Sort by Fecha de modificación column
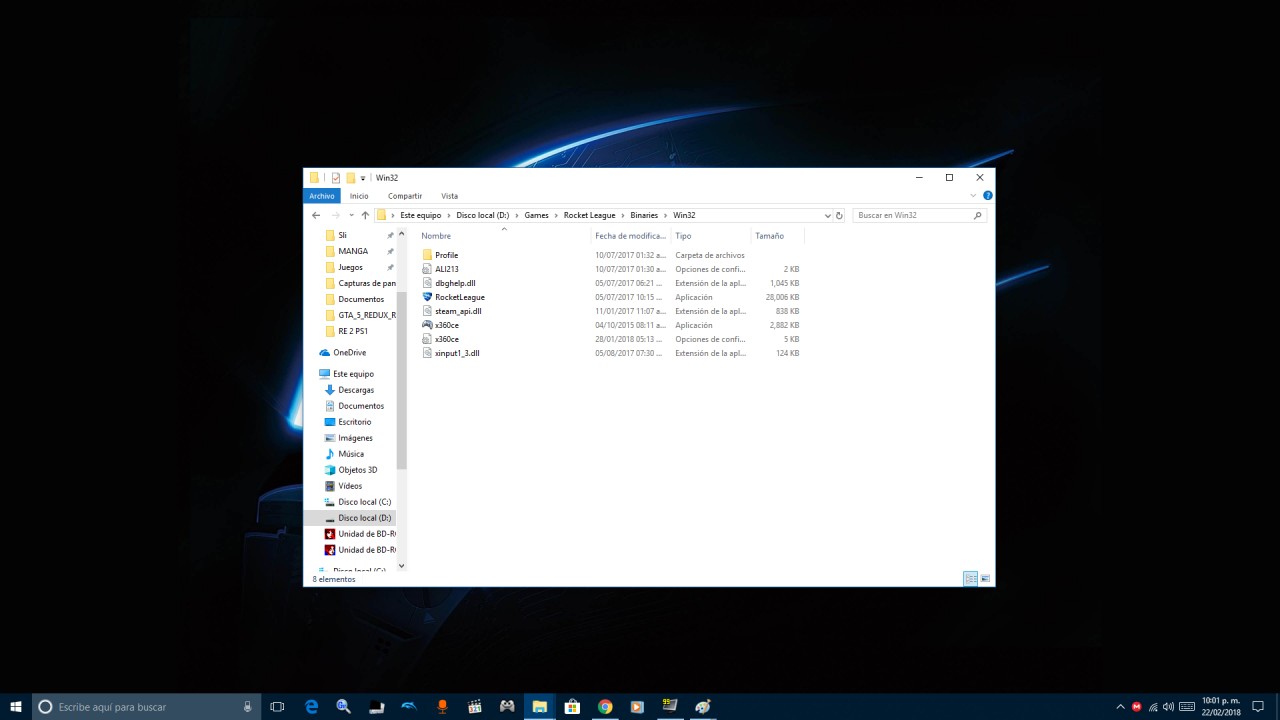This screenshot has height=720, width=1280. 630,236
